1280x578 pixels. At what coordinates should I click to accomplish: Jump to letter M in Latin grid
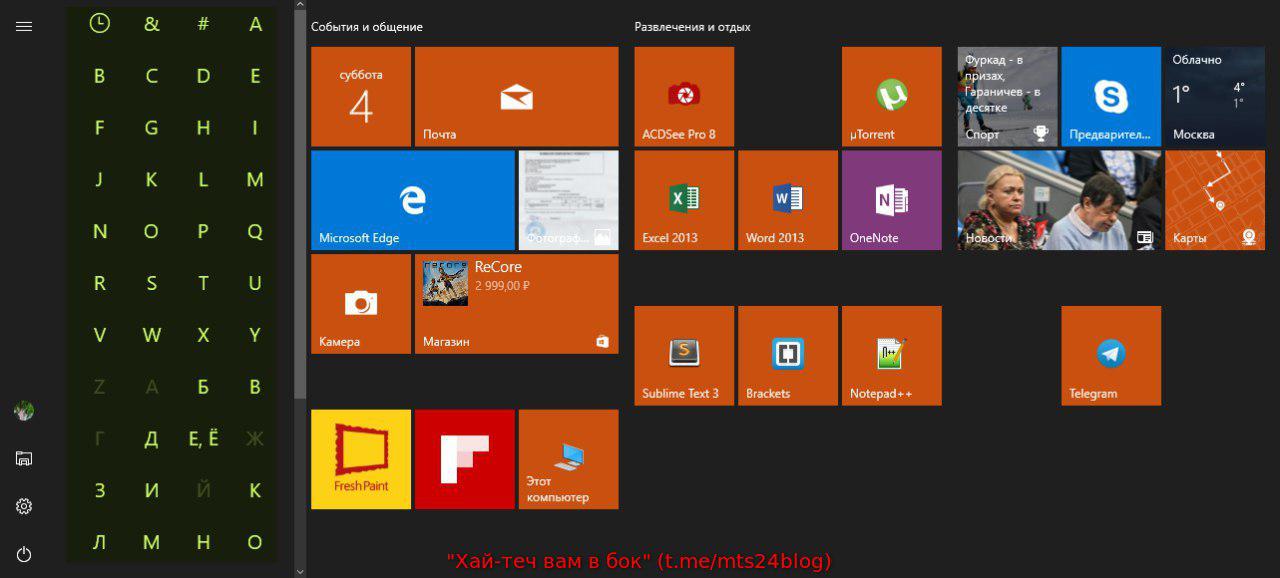tap(255, 179)
